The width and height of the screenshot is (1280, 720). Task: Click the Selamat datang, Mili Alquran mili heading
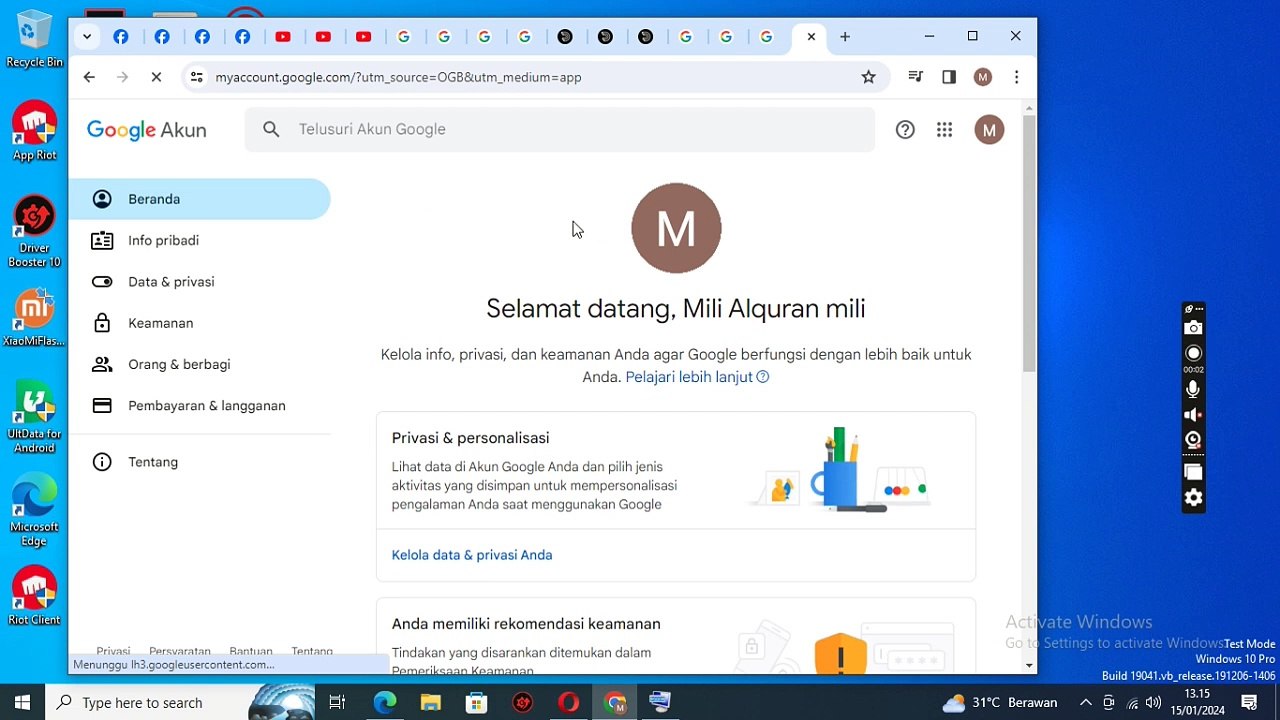(x=676, y=309)
